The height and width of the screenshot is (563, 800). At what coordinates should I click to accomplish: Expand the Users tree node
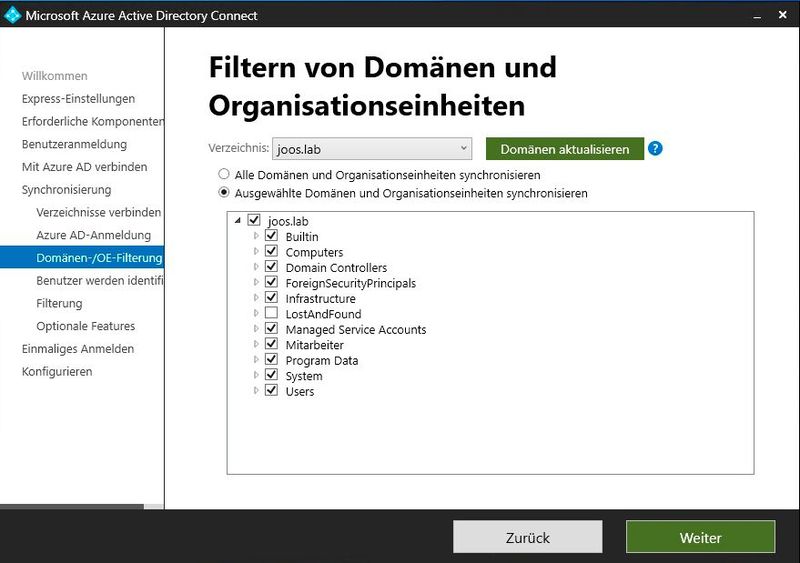[x=256, y=390]
